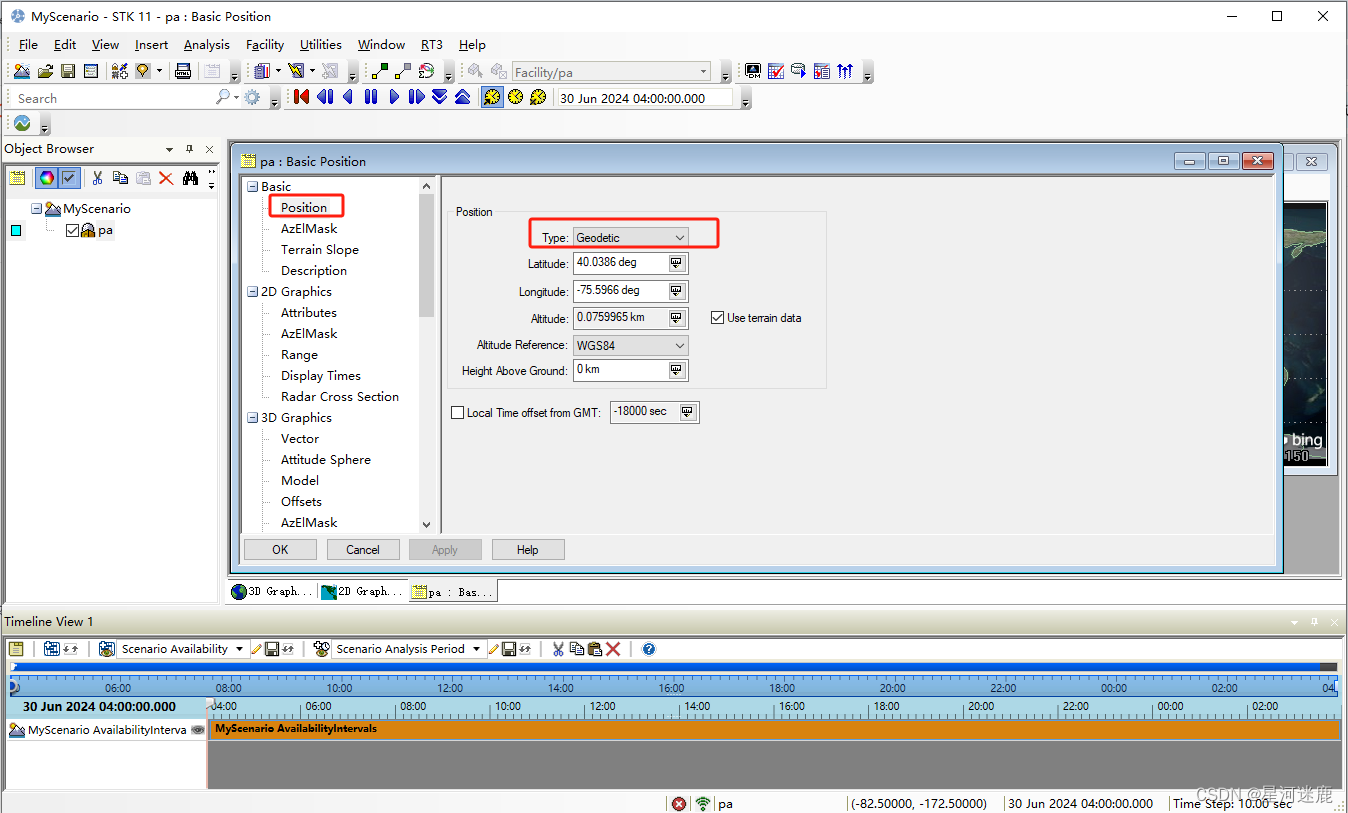The height and width of the screenshot is (813, 1348).
Task: Open the Position Type Geodetic dropdown
Action: [x=631, y=237]
